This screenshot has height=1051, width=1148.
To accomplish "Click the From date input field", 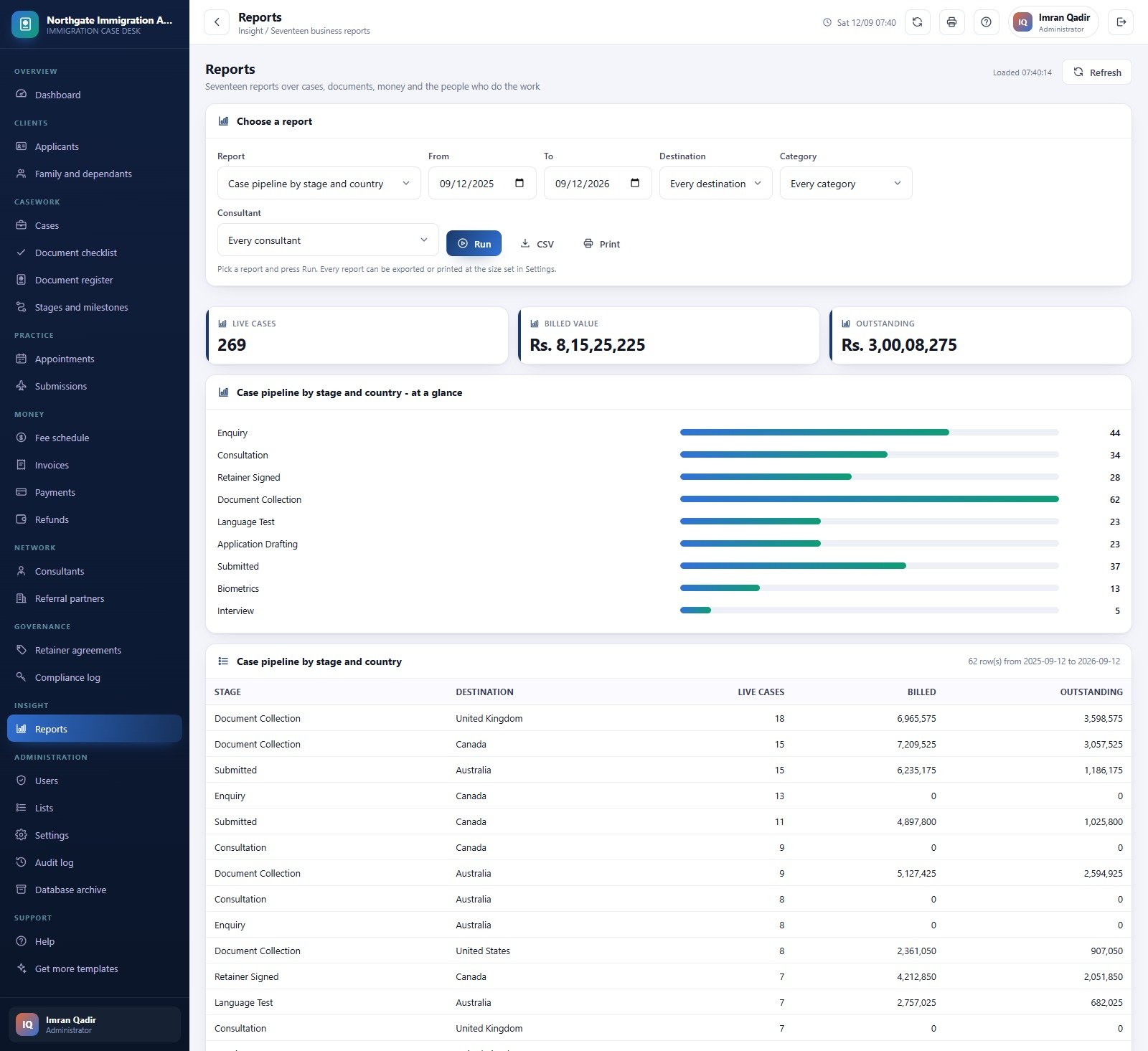I will (x=482, y=183).
